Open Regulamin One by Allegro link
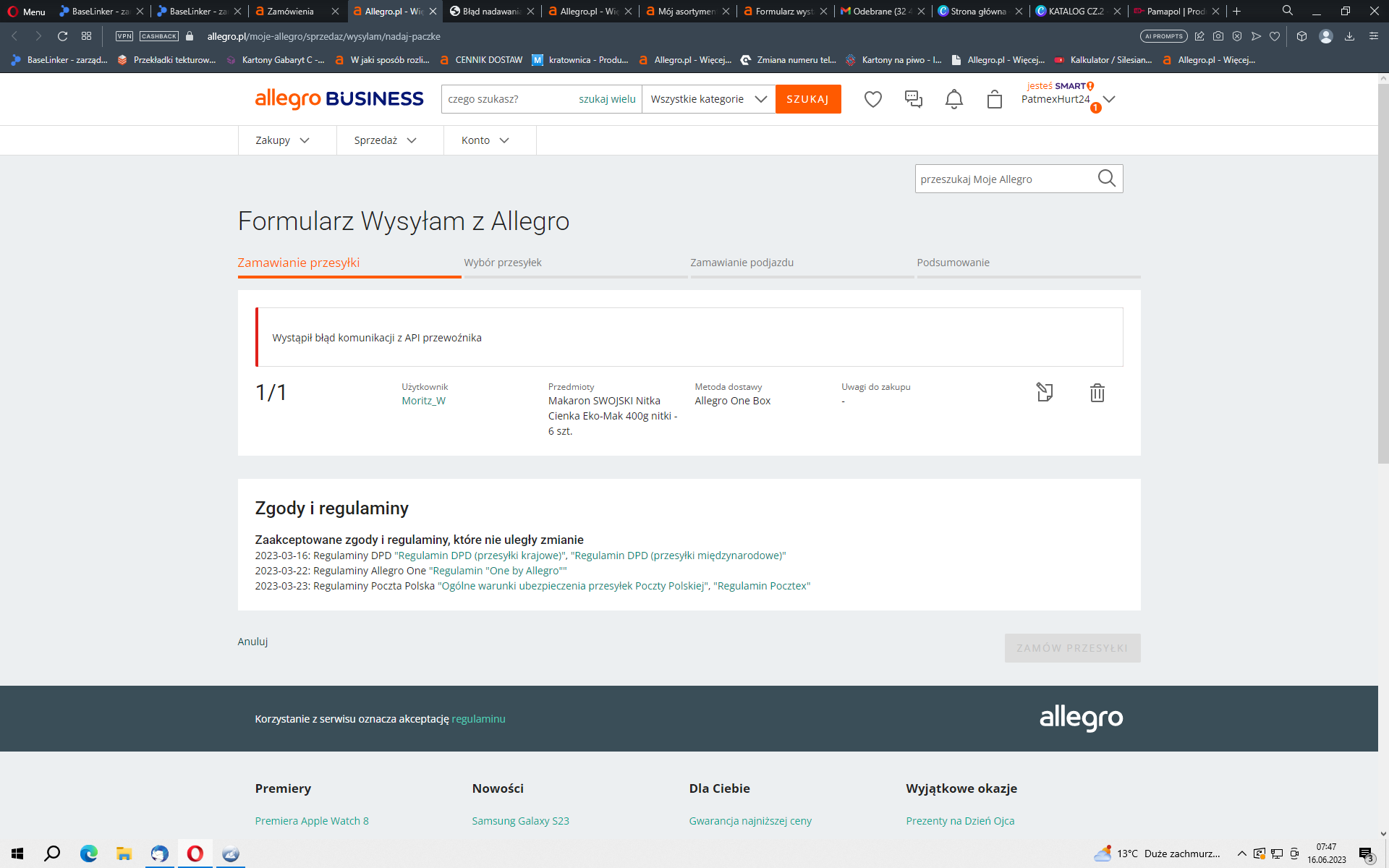This screenshot has height=868, width=1389. click(x=498, y=571)
